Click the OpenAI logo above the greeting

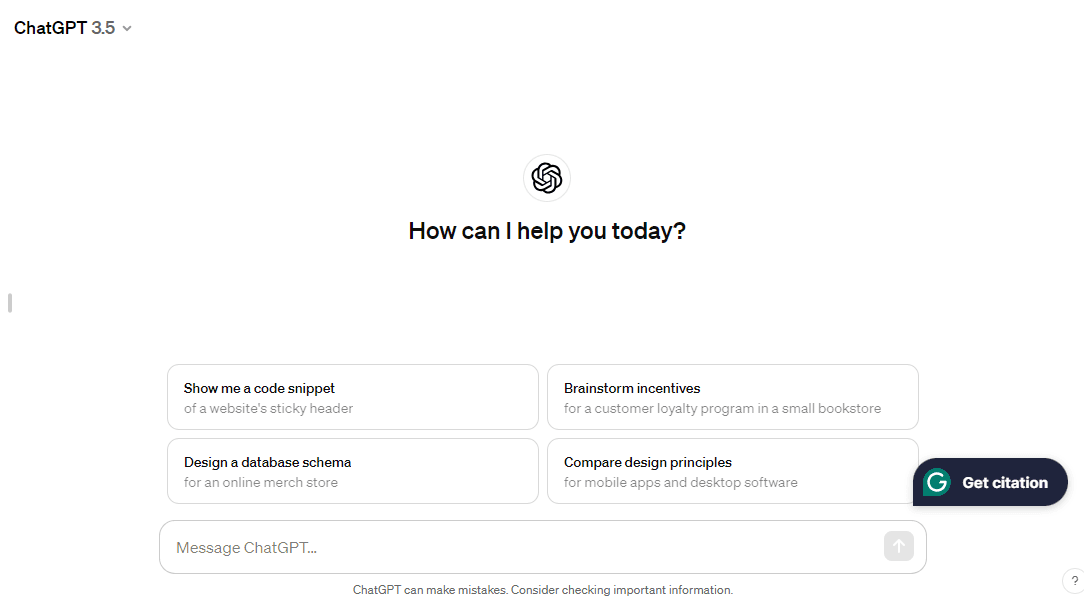[x=547, y=178]
